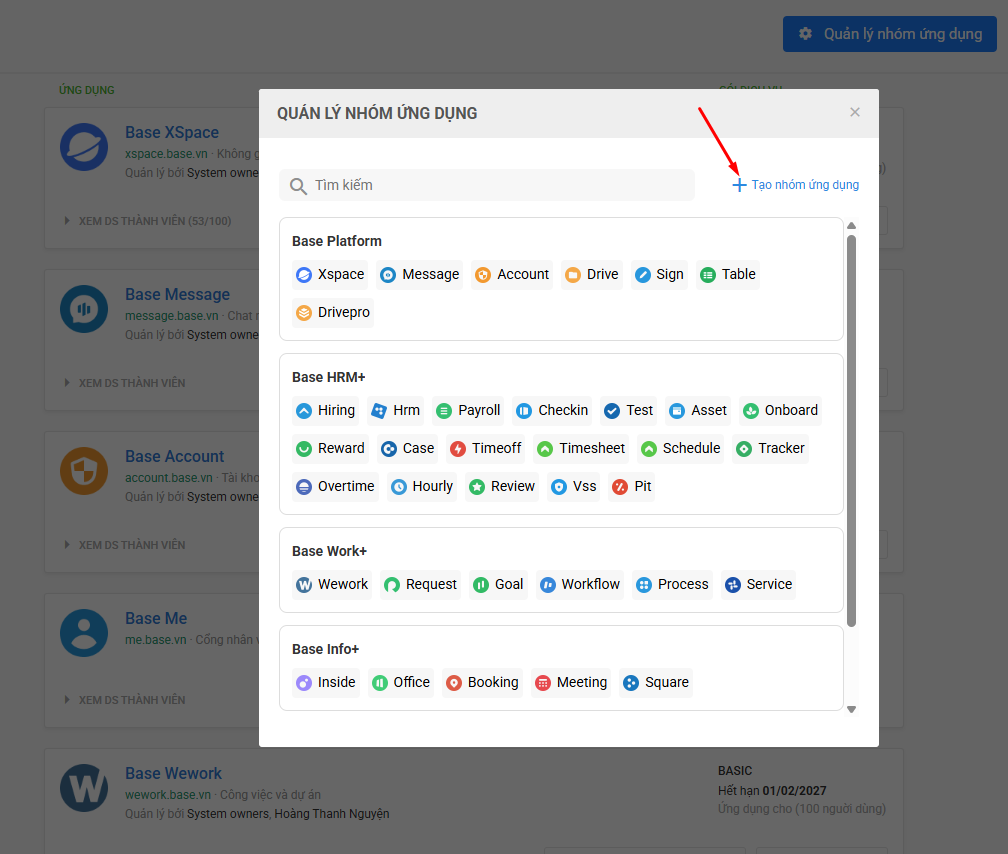The width and height of the screenshot is (1008, 854).
Task: Open the Hourly app chip
Action: [422, 486]
